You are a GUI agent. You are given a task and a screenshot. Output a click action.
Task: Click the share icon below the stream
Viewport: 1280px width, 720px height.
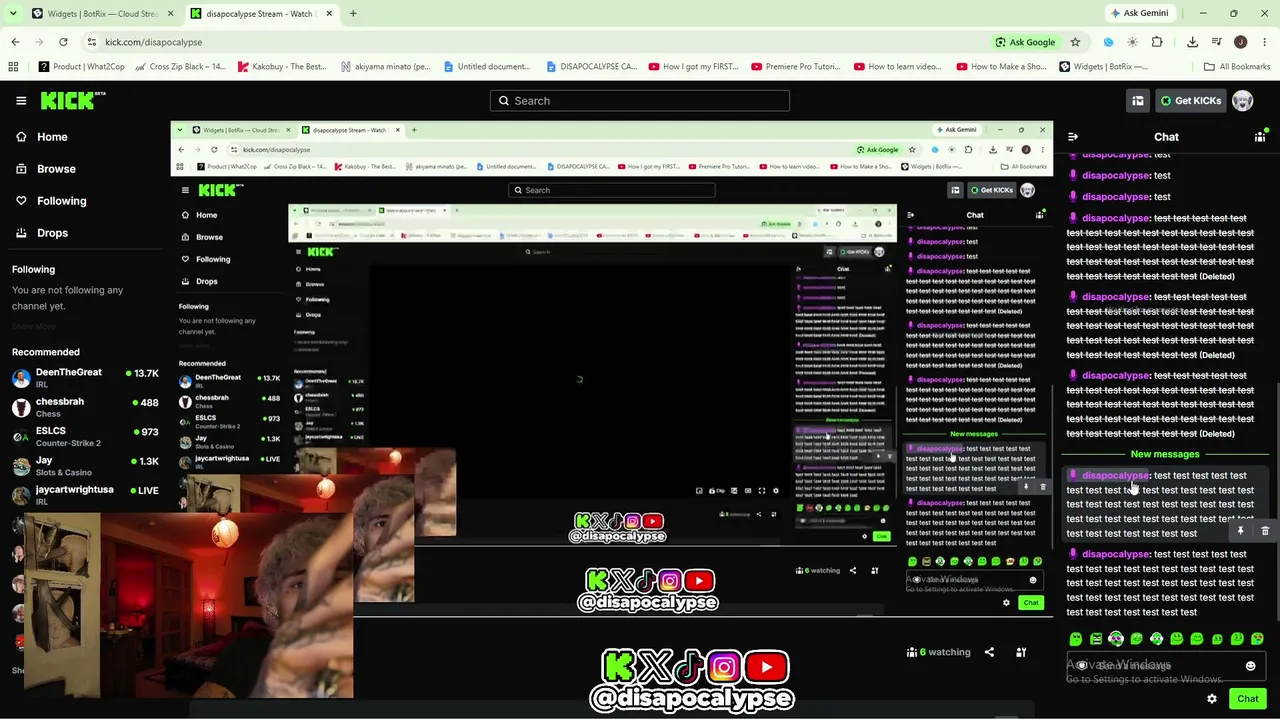[989, 652]
